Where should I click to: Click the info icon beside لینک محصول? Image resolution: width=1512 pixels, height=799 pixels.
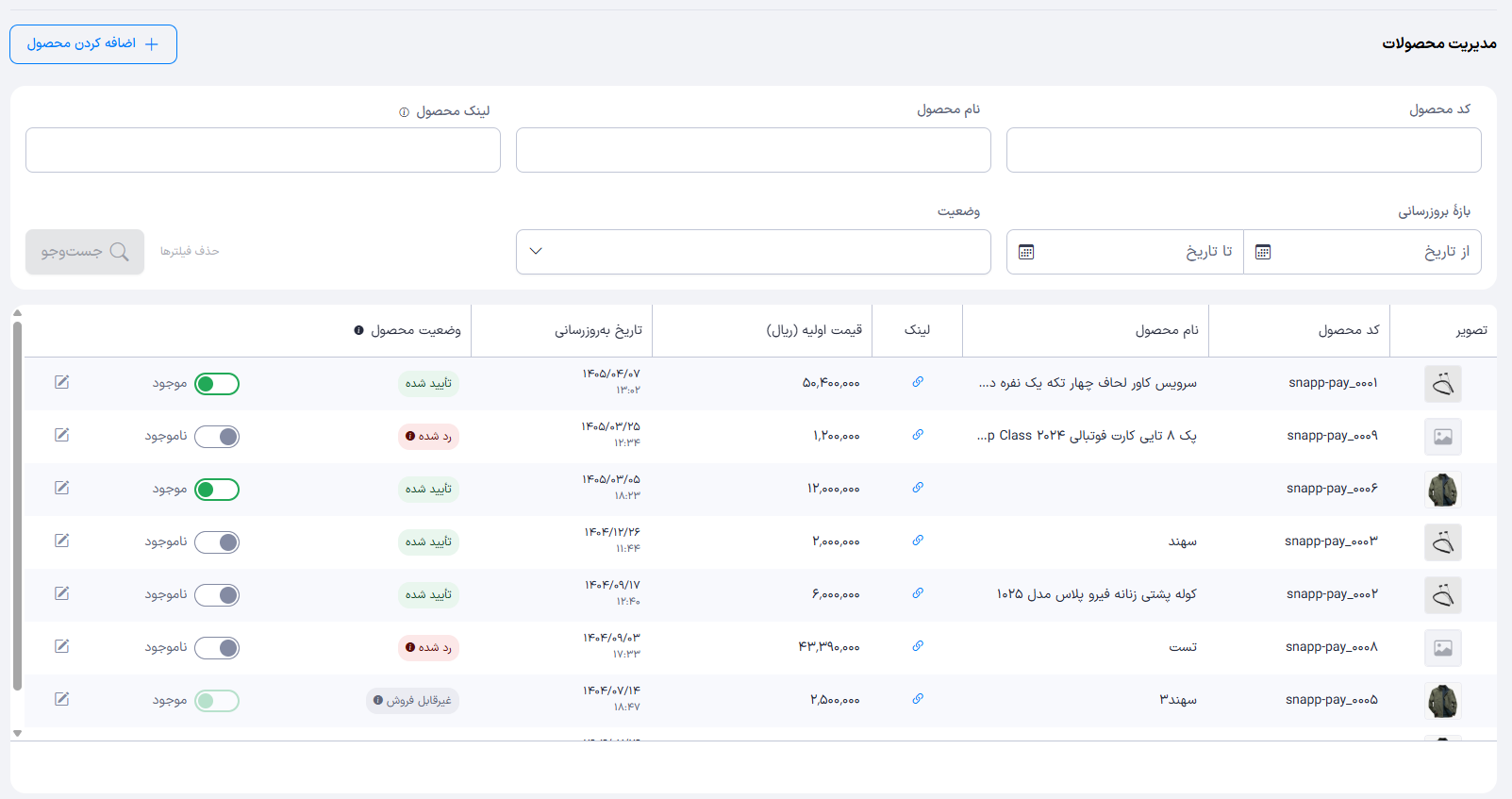coord(404,112)
